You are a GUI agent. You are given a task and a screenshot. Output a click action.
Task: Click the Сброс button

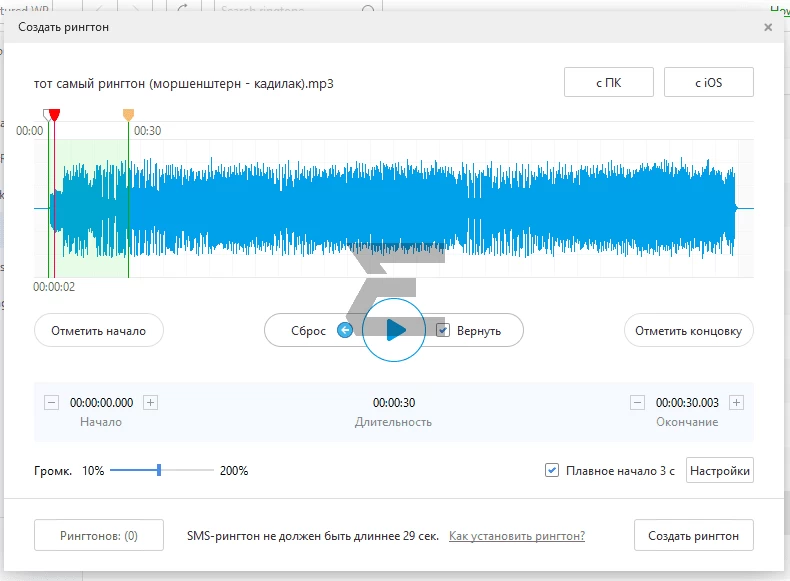click(x=308, y=331)
